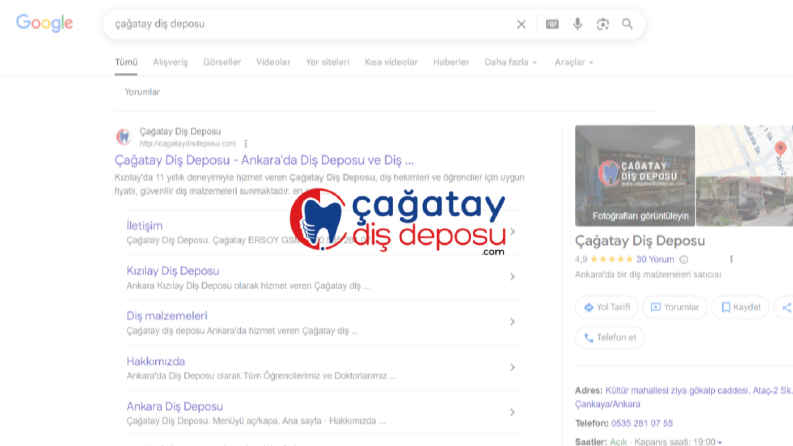Open the Hakkımızda sitelink

(156, 362)
